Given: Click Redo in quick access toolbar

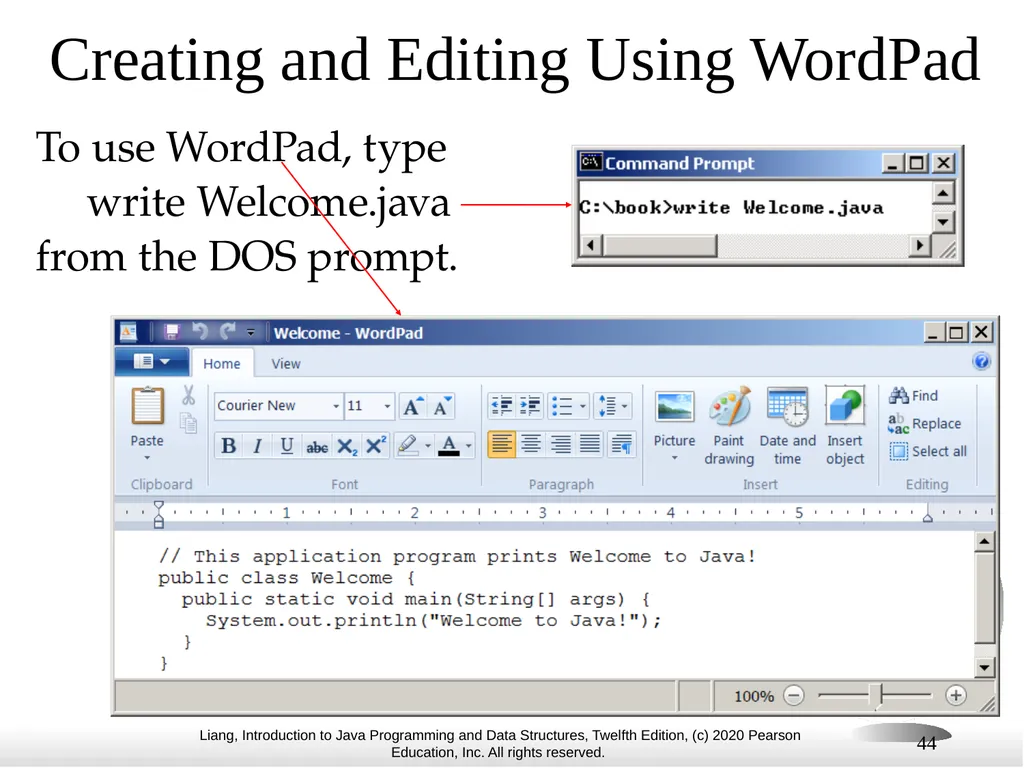Looking at the screenshot, I should (227, 332).
